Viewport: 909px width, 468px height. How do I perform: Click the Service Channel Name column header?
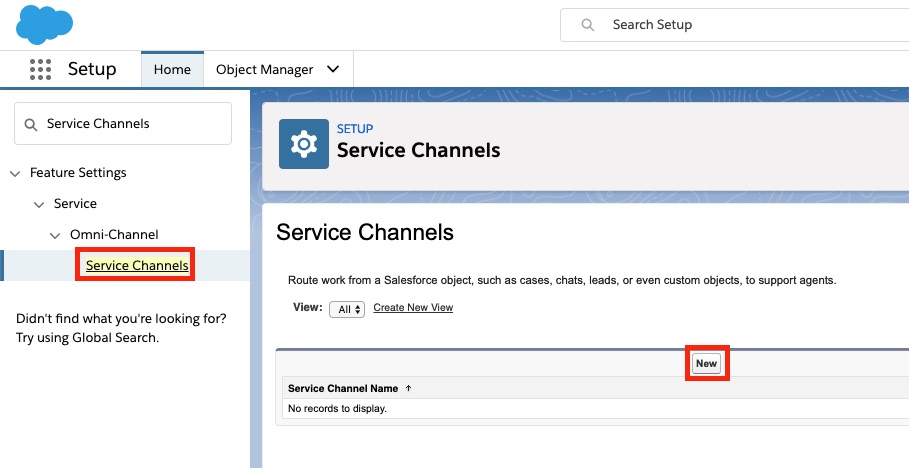tap(343, 389)
